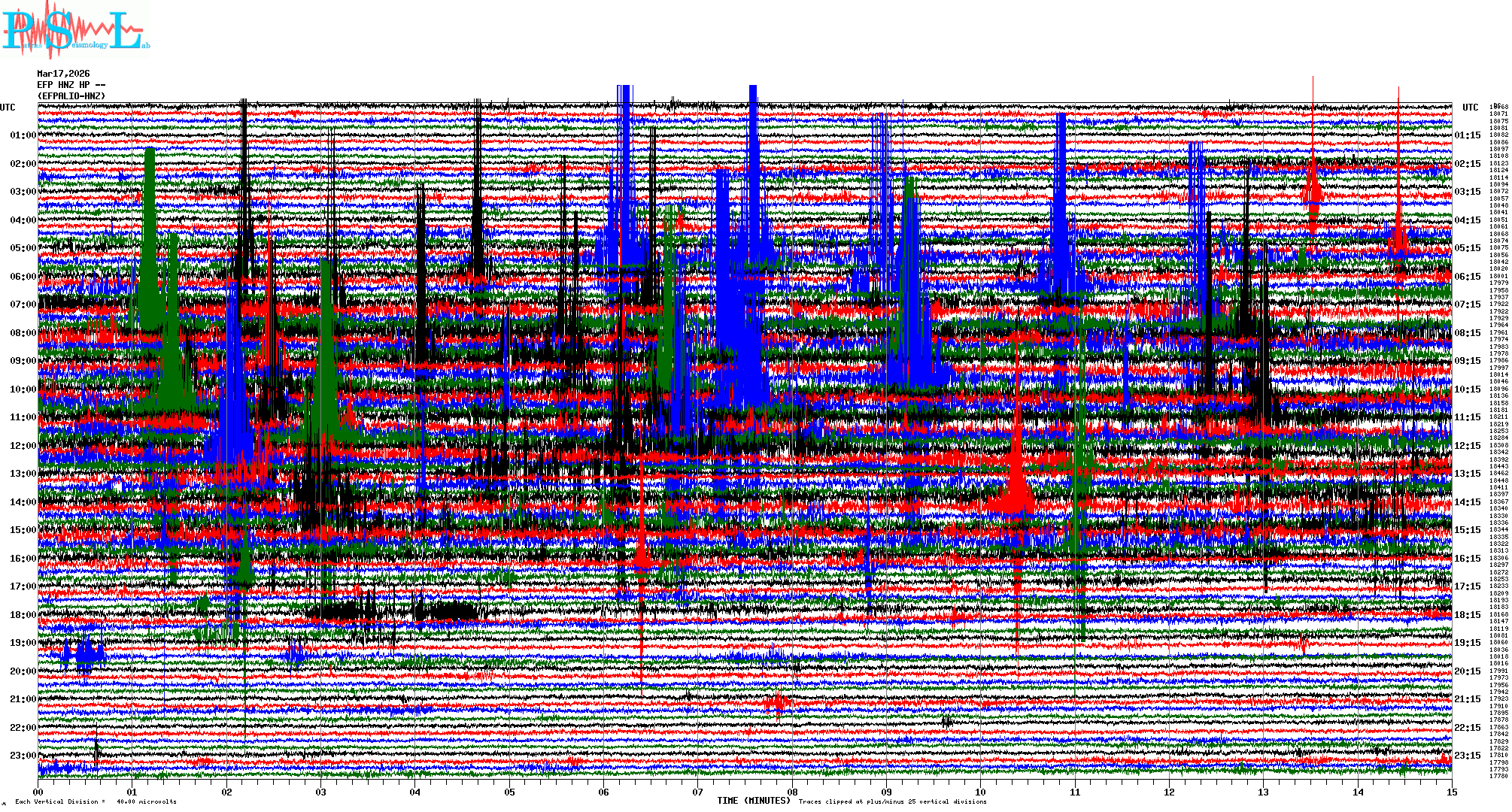Click the PSL Seismology Lab logo

(74, 30)
